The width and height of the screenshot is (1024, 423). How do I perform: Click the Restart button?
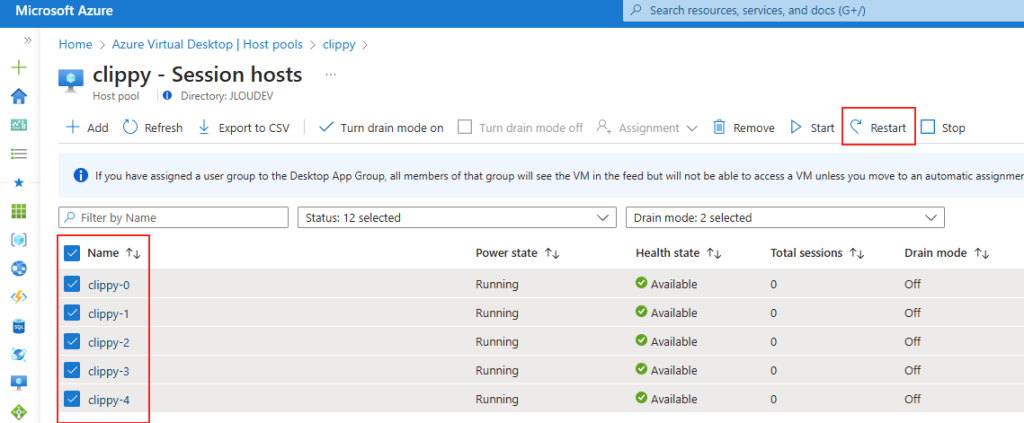click(878, 128)
